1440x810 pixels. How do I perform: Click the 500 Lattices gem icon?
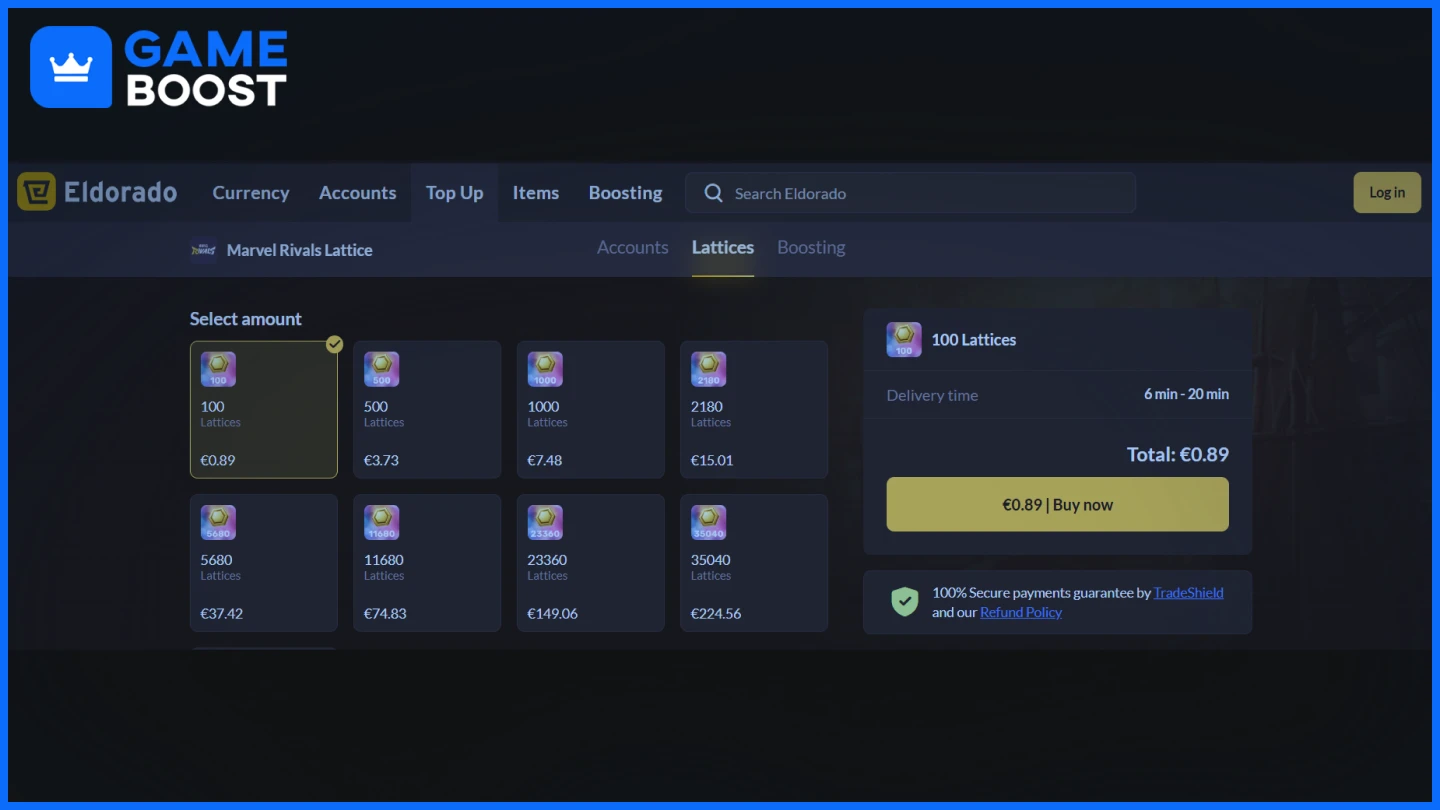[x=381, y=369]
